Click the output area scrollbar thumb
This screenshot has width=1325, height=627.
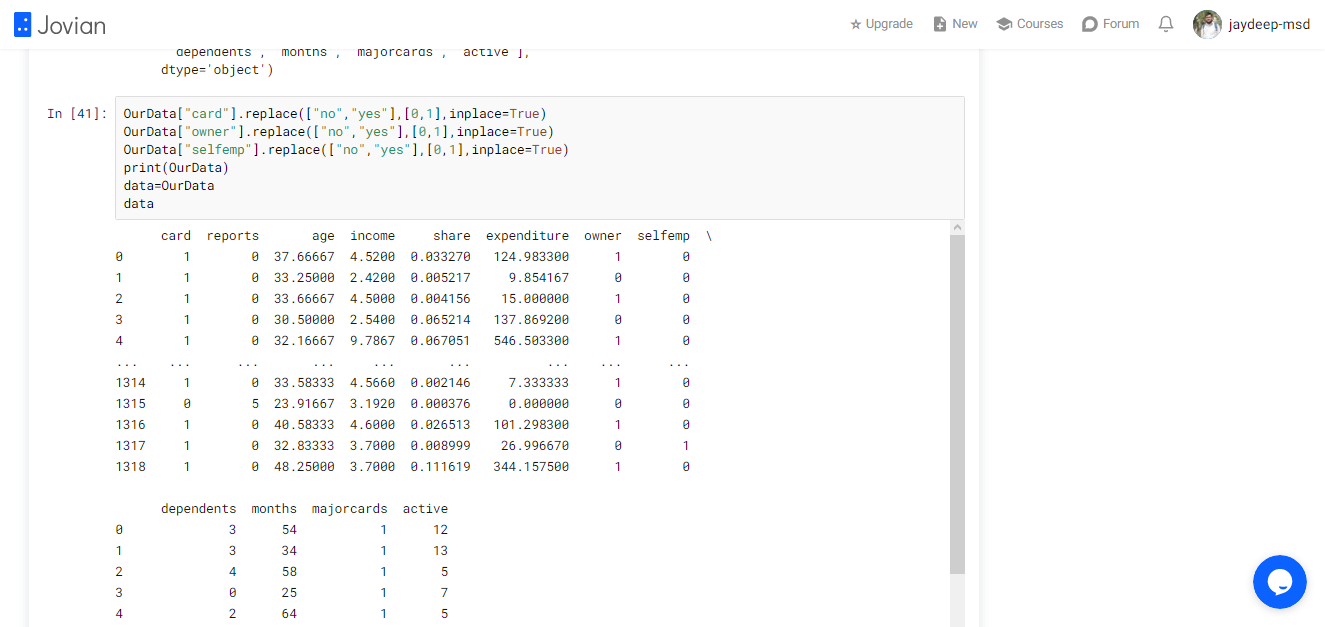pos(957,405)
